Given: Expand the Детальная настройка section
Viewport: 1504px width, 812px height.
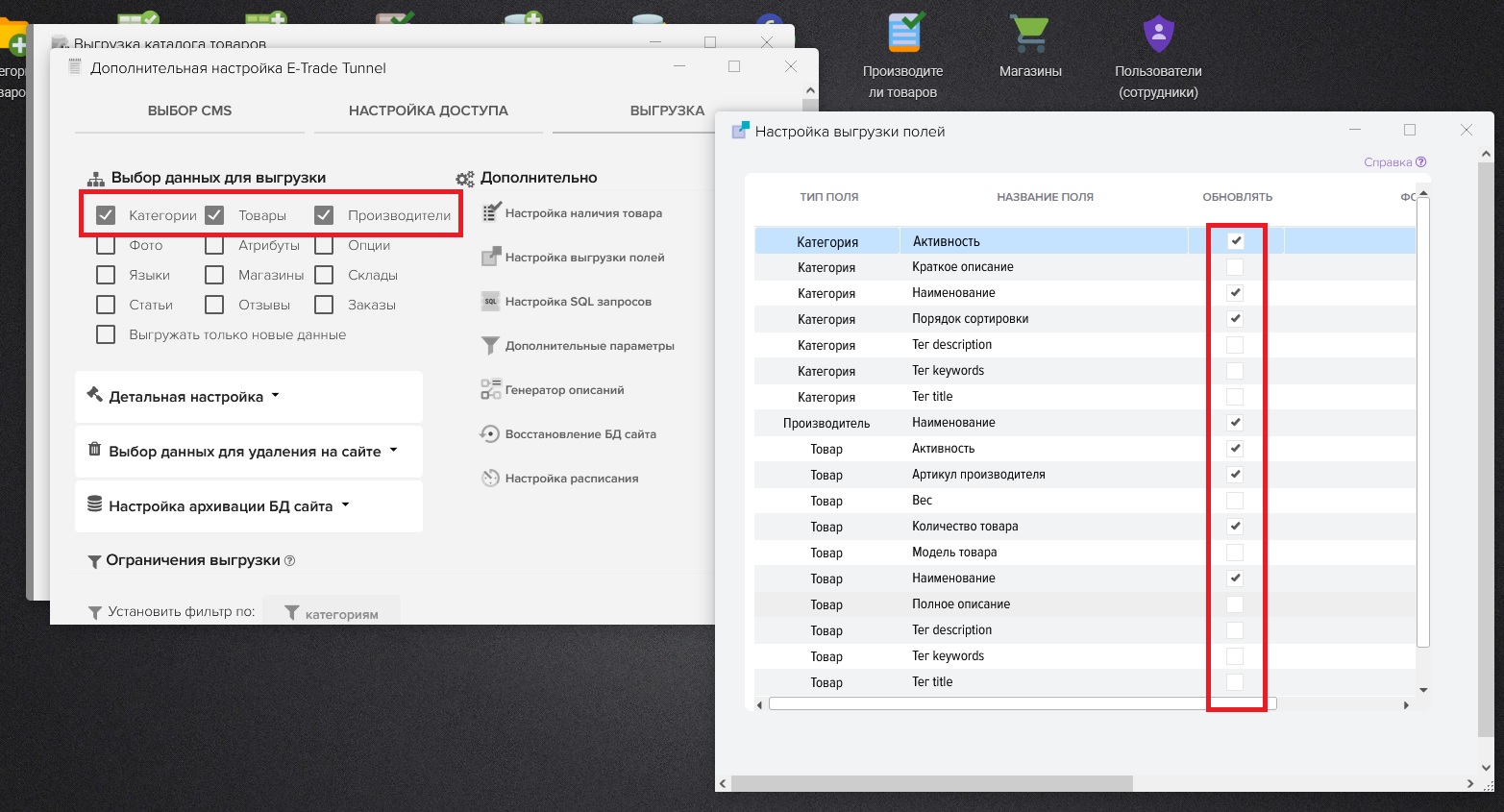Looking at the screenshot, I should pyautogui.click(x=249, y=396).
